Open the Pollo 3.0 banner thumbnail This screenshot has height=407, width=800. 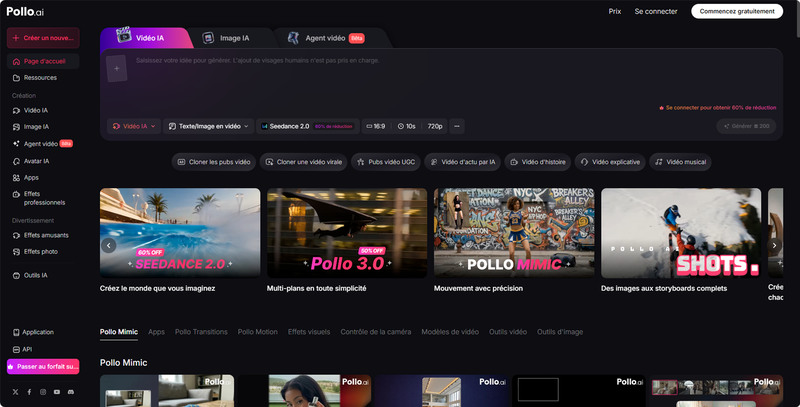pos(347,232)
